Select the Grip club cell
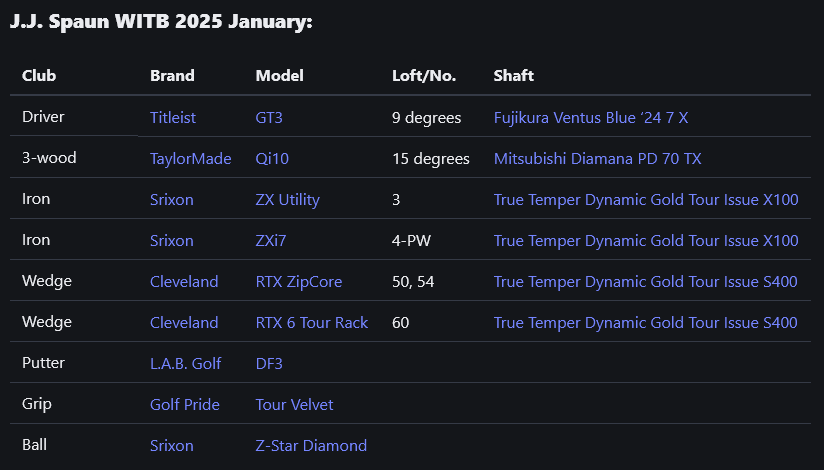The width and height of the screenshot is (824, 470). coord(37,403)
